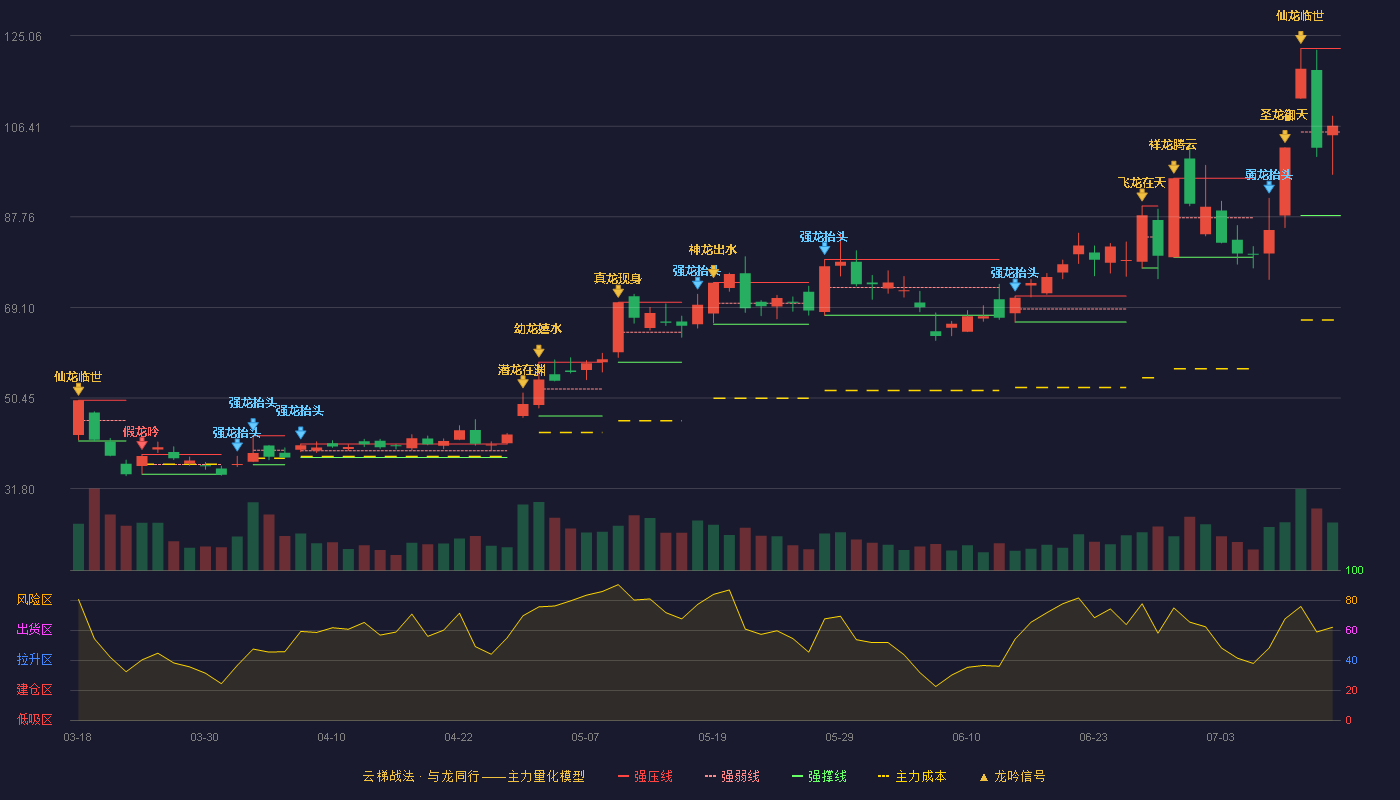This screenshot has height=800, width=1400.
Task: Click the tall red candle under 真龙现身 arrow
Action: coord(618,327)
